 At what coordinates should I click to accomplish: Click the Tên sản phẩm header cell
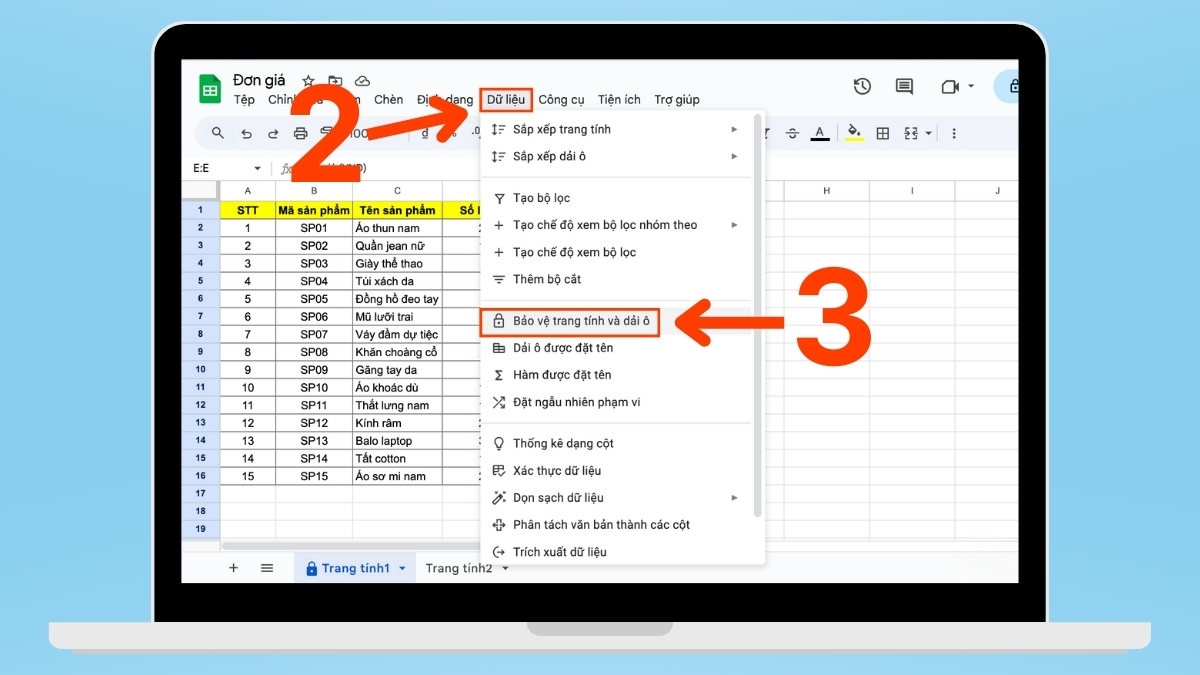coord(397,210)
